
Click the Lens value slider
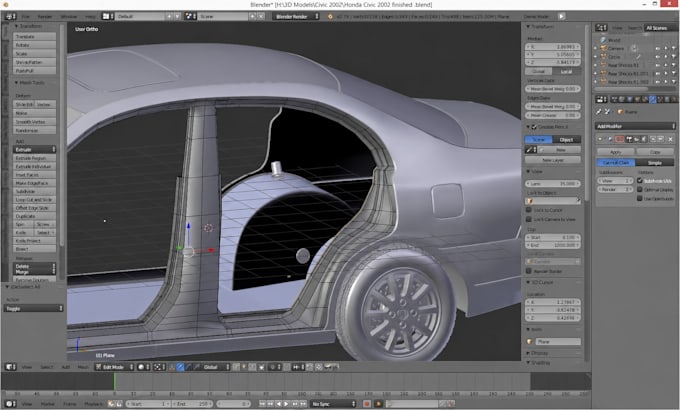coord(553,184)
